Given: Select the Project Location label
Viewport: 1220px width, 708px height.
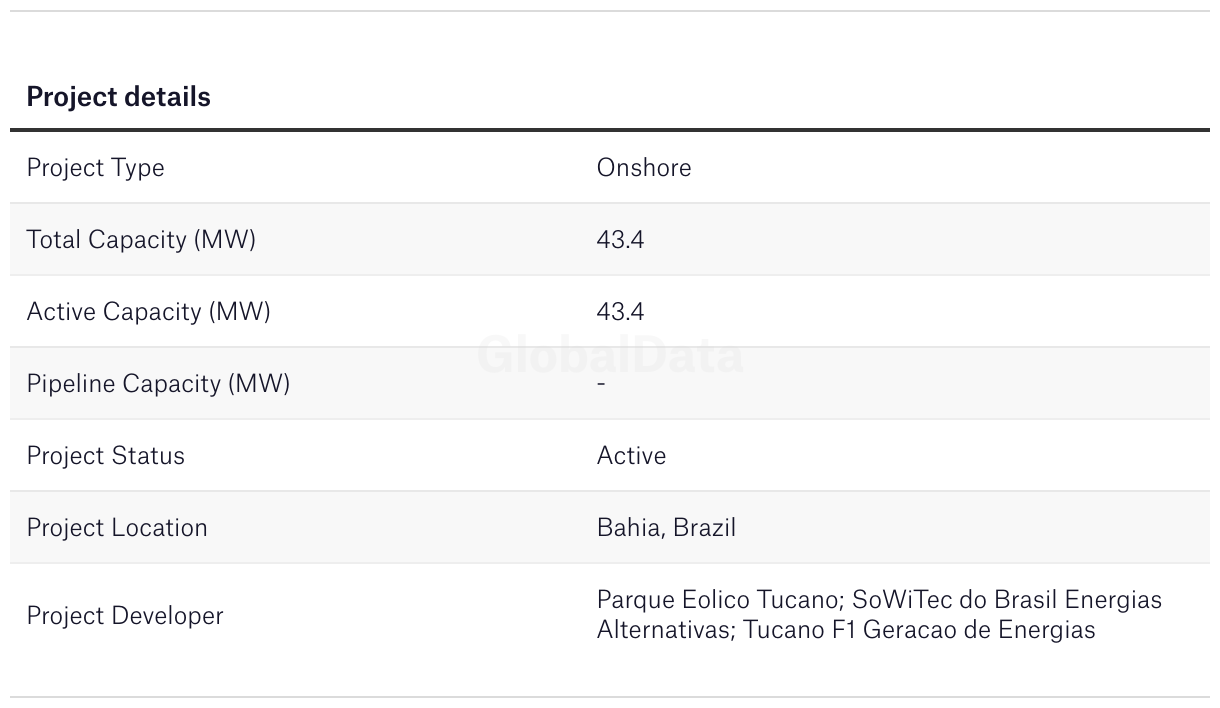Looking at the screenshot, I should [x=117, y=528].
